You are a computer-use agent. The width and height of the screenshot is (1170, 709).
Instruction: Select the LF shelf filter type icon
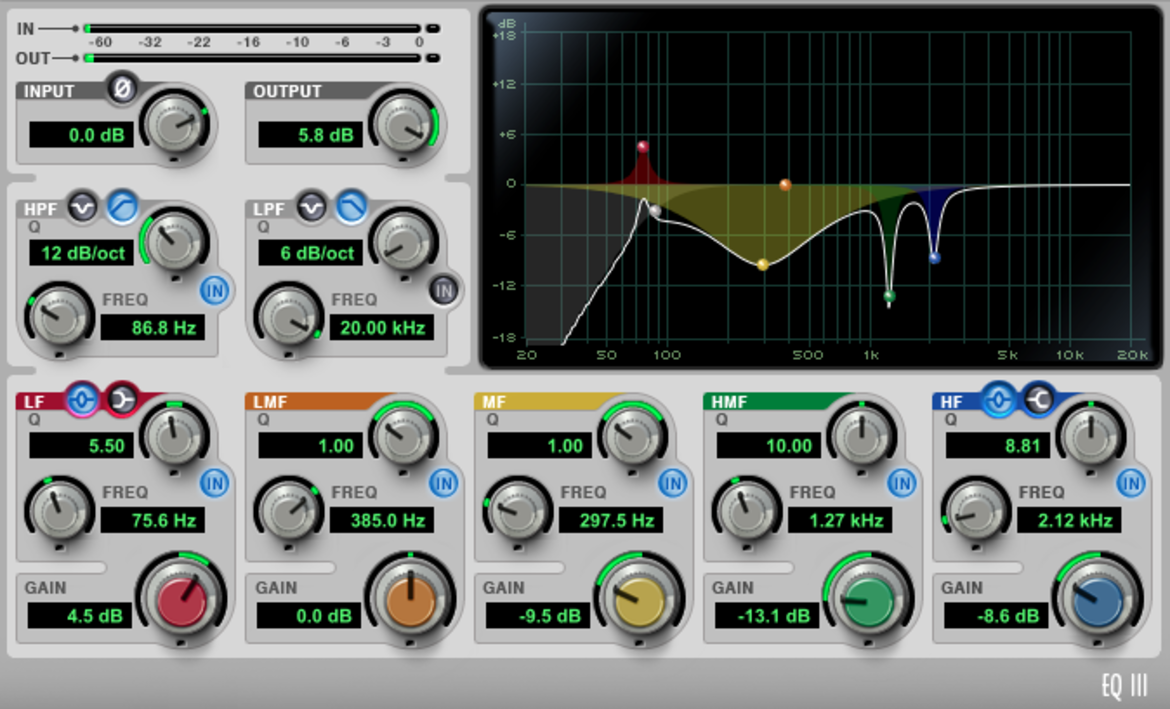pos(122,399)
